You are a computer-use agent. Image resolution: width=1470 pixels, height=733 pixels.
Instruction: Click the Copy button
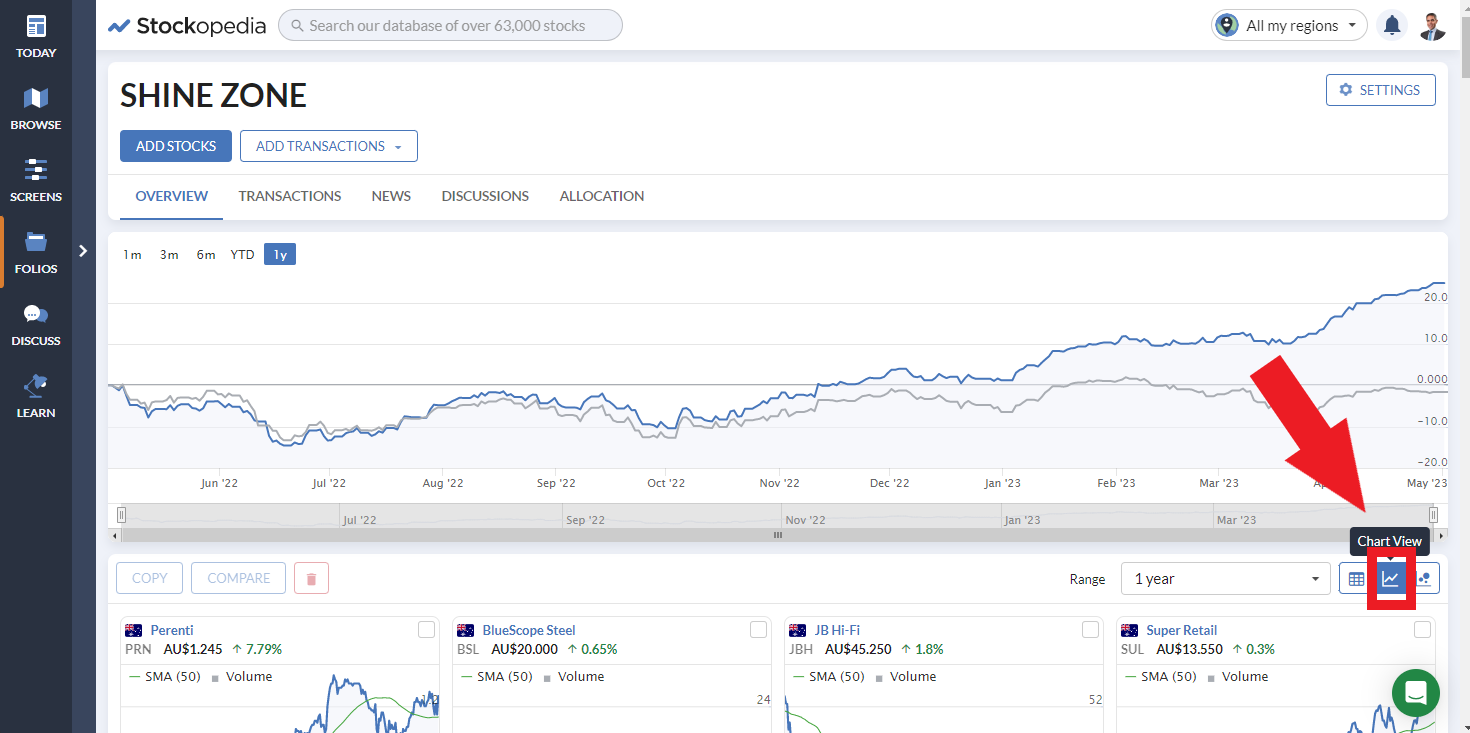point(150,579)
